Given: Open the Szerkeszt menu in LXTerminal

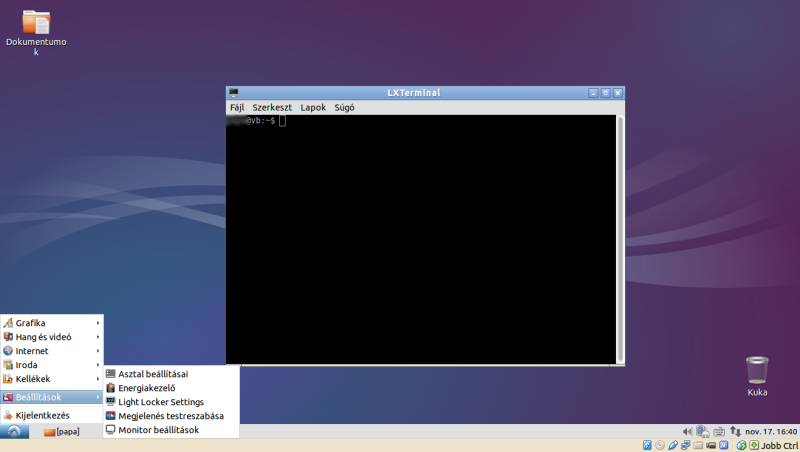Looking at the screenshot, I should pos(272,108).
